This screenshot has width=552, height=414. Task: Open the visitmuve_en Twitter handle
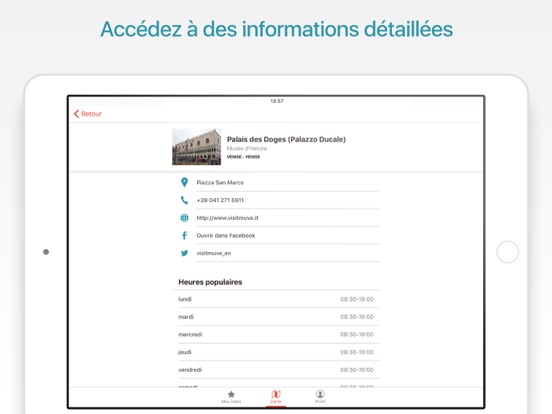[x=214, y=253]
